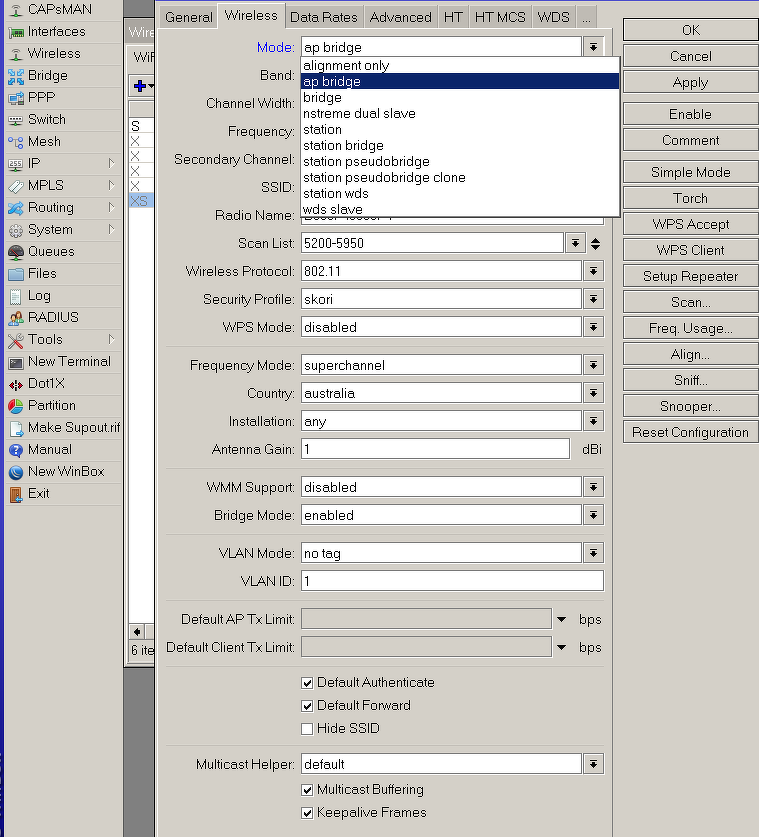Screen dimensions: 759x837
Task: Click the VLAN ID input field
Action: [x=453, y=581]
